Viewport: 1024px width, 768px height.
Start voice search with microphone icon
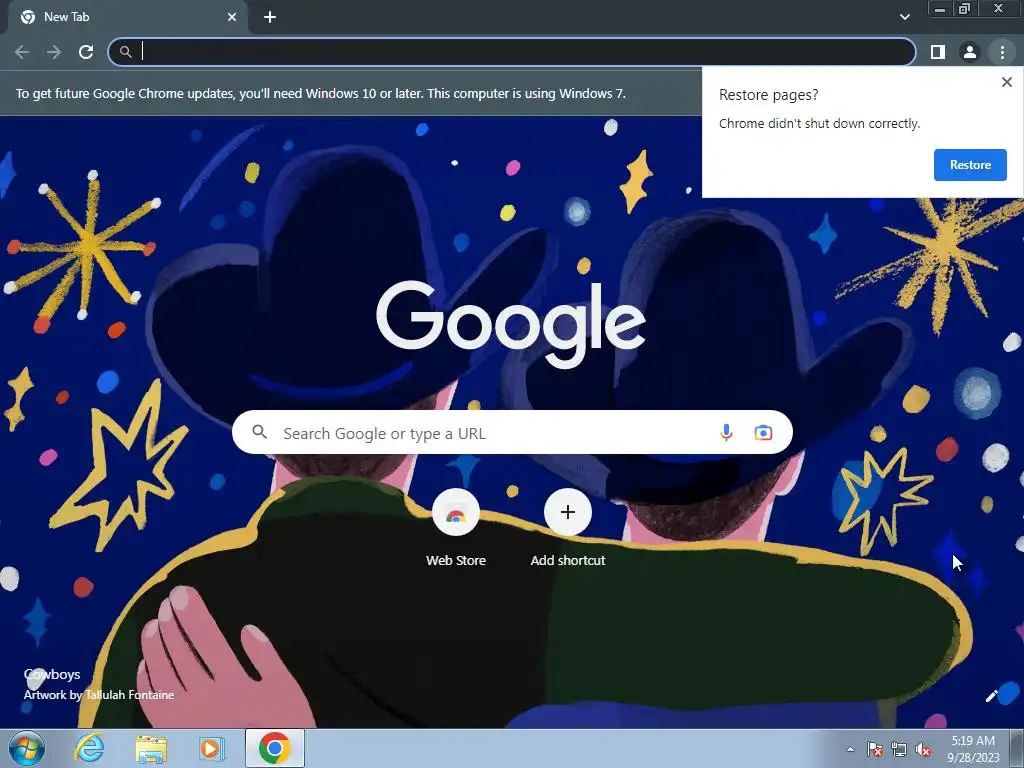click(x=726, y=432)
